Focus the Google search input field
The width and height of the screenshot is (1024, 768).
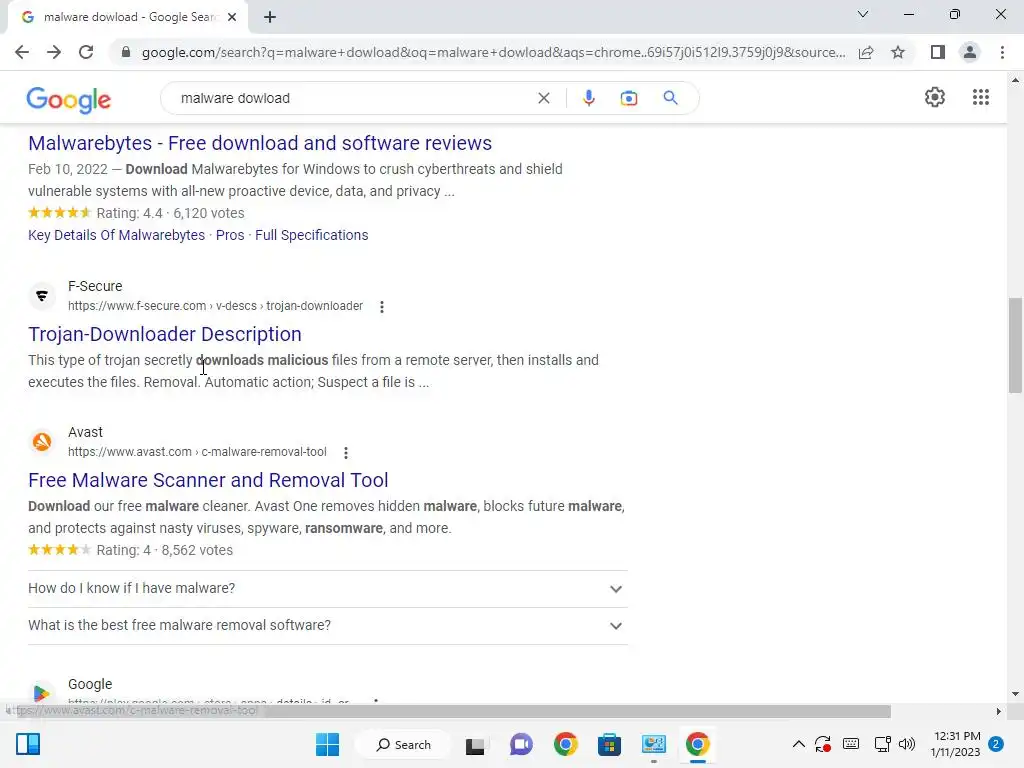pyautogui.click(x=353, y=98)
